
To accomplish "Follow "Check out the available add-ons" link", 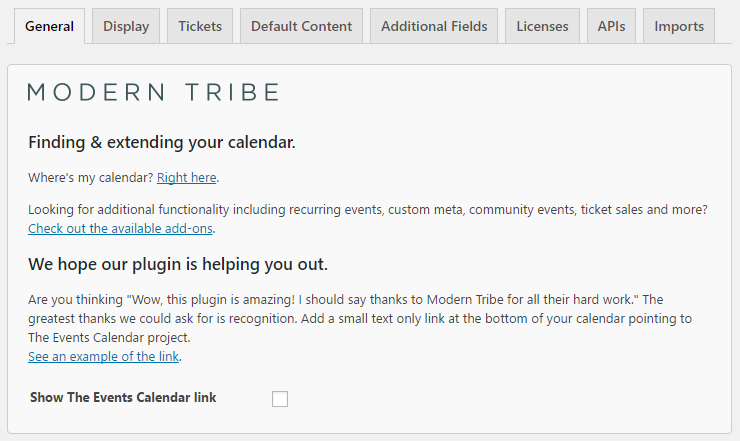I will click(x=121, y=228).
